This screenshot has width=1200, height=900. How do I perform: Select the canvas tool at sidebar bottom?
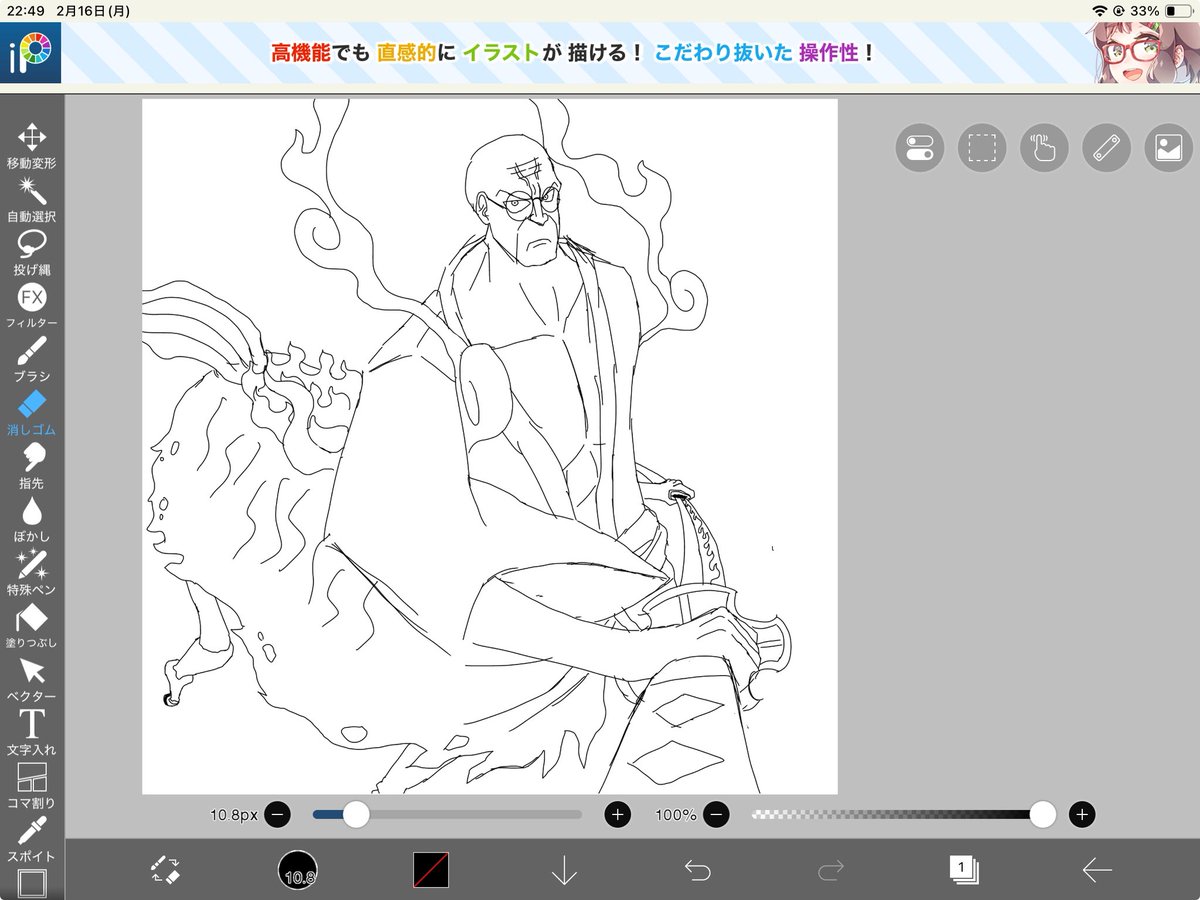click(32, 884)
